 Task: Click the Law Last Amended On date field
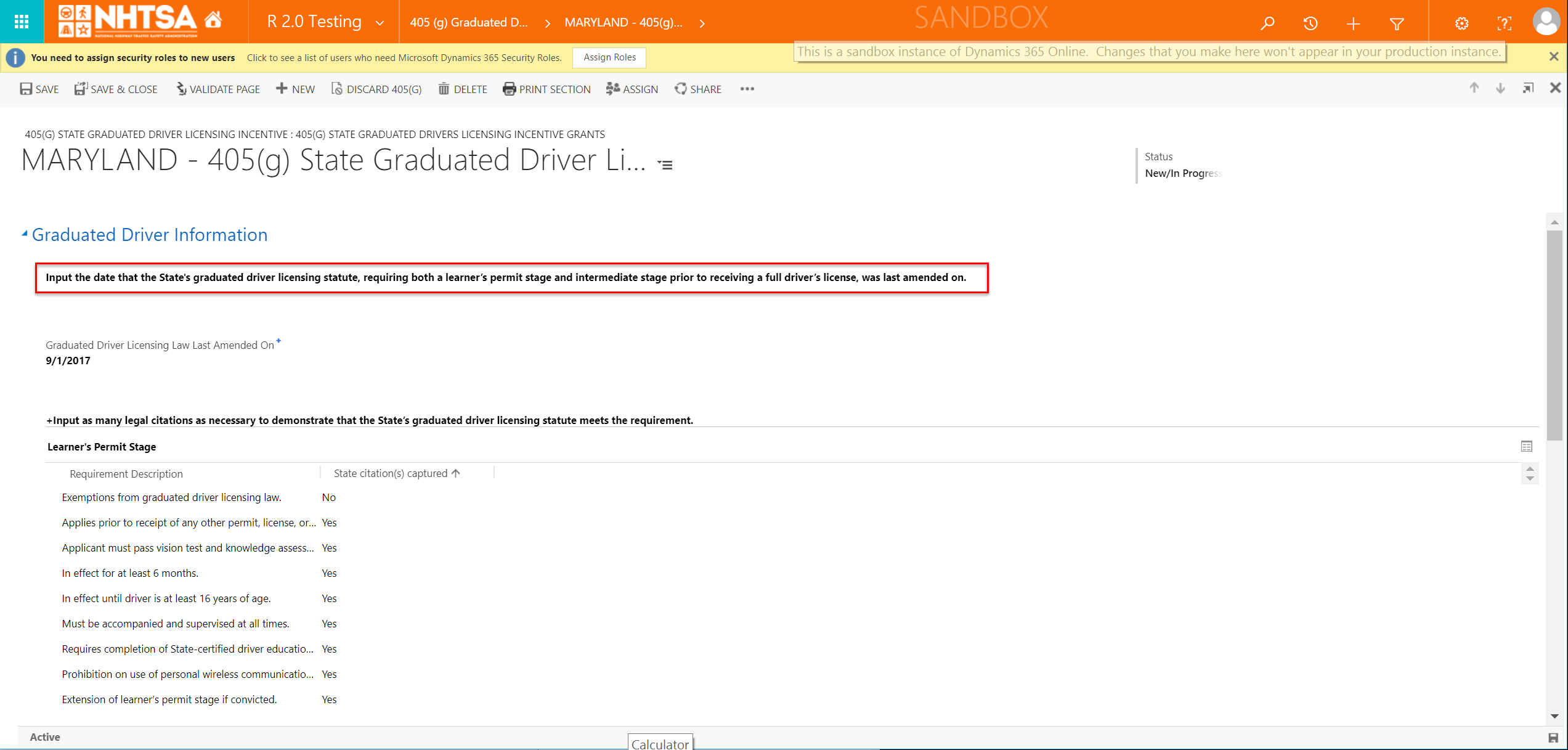pos(68,361)
